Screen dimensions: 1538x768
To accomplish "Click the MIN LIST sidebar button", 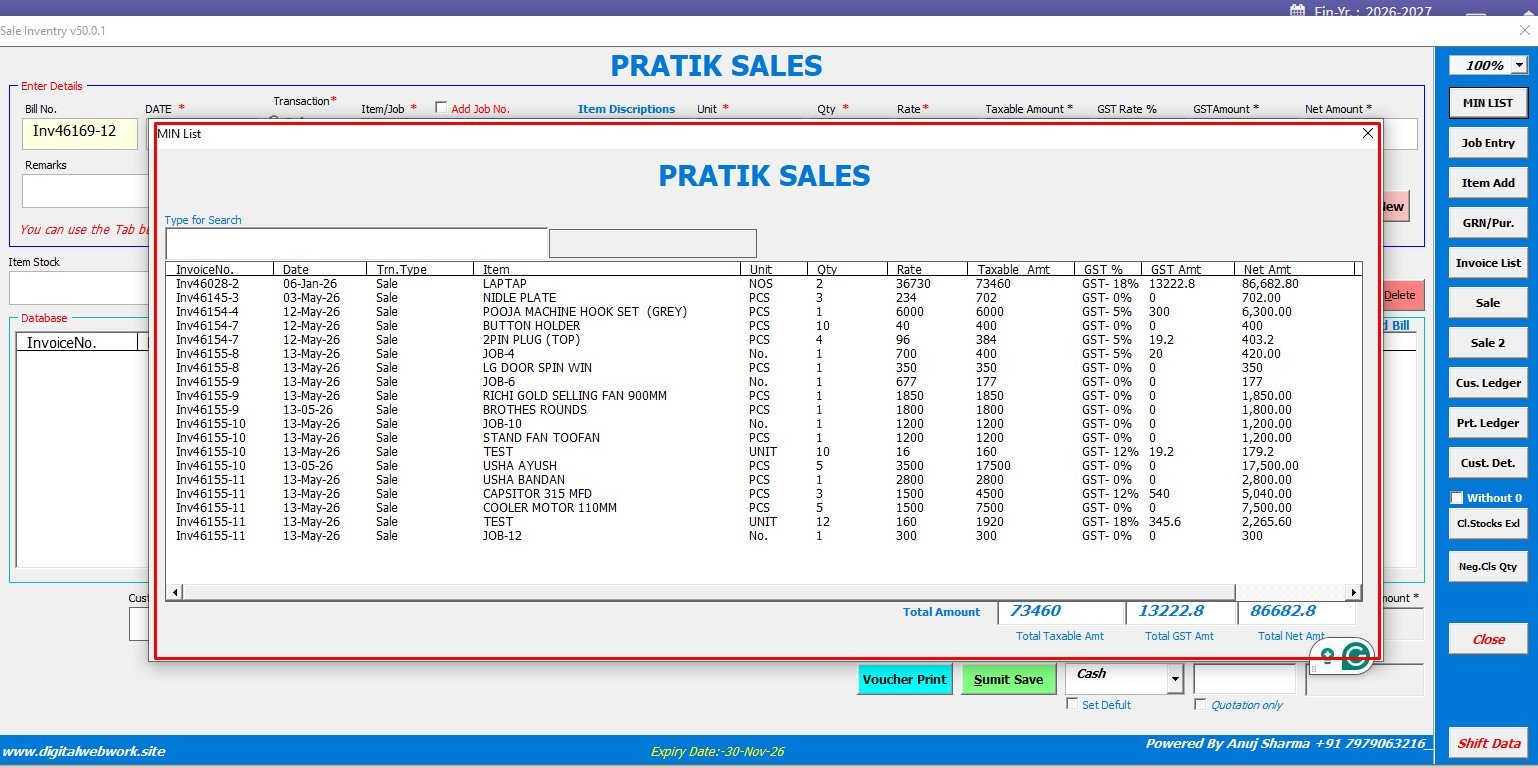I will pyautogui.click(x=1488, y=103).
